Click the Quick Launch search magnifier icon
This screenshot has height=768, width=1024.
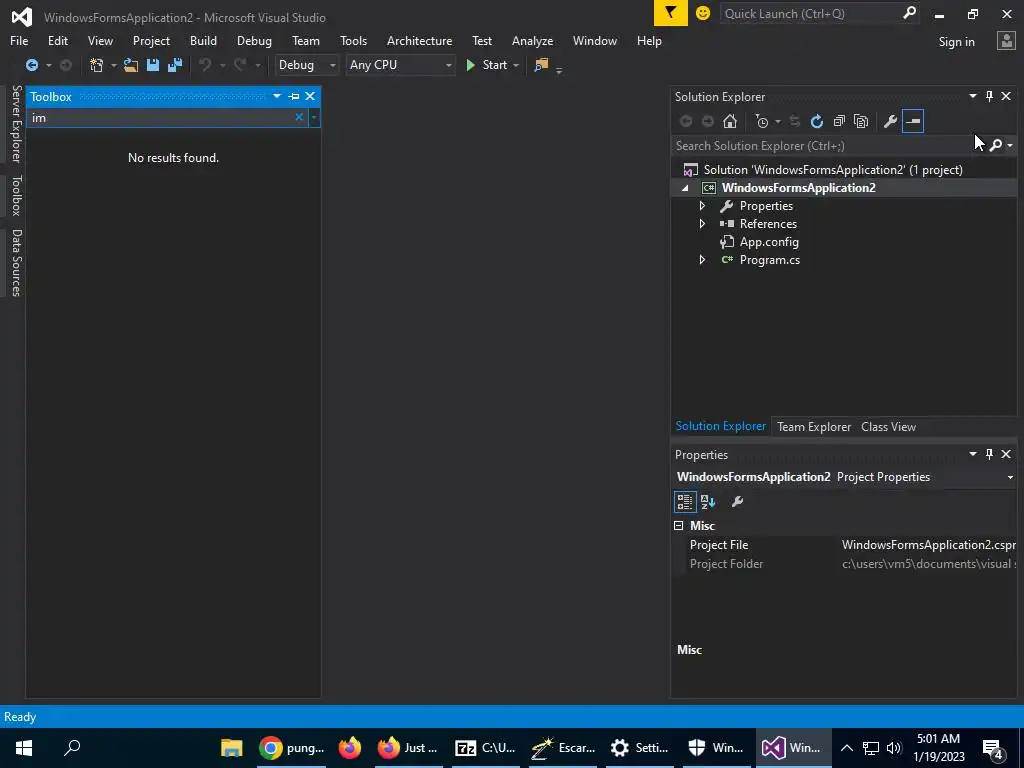909,13
